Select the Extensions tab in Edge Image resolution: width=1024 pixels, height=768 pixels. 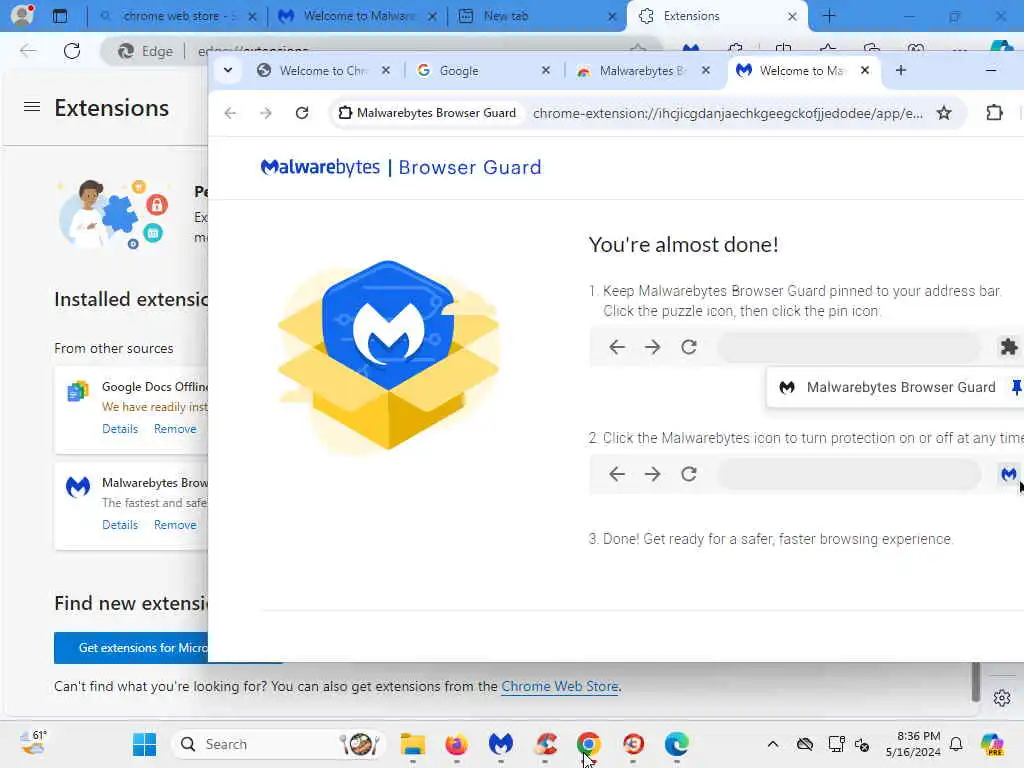pos(717,16)
